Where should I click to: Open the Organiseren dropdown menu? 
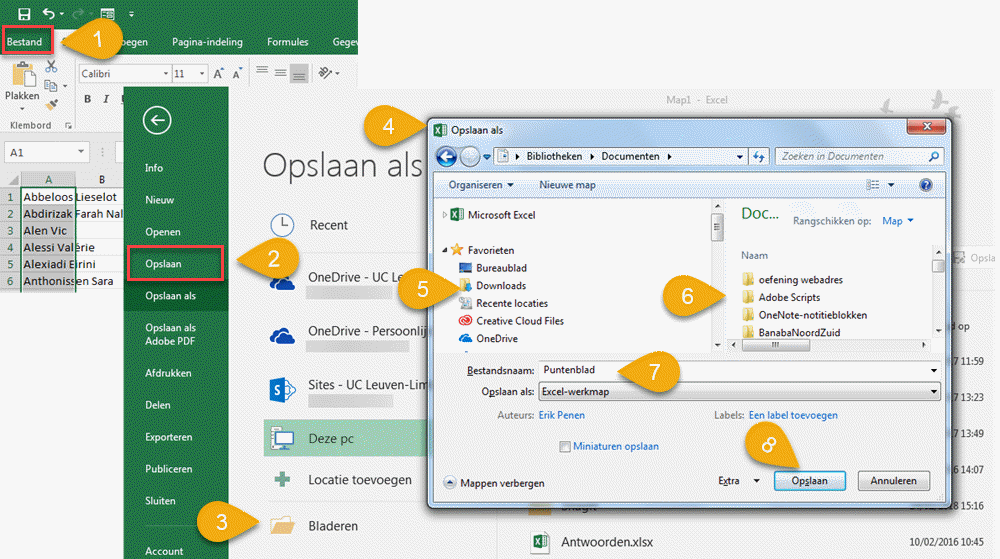[x=481, y=185]
